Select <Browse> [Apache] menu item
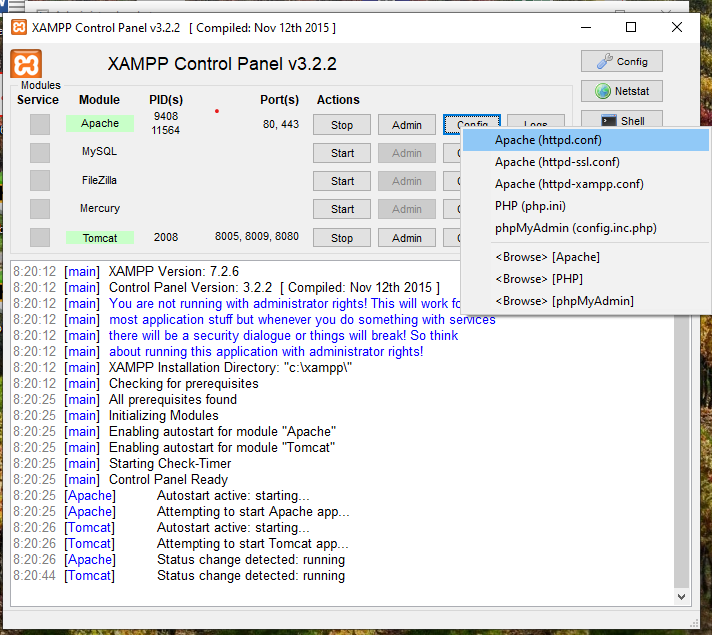This screenshot has width=712, height=635. click(585, 257)
